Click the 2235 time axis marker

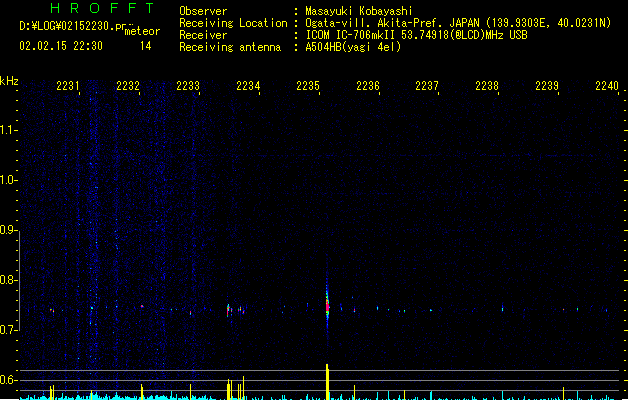pyautogui.click(x=308, y=85)
